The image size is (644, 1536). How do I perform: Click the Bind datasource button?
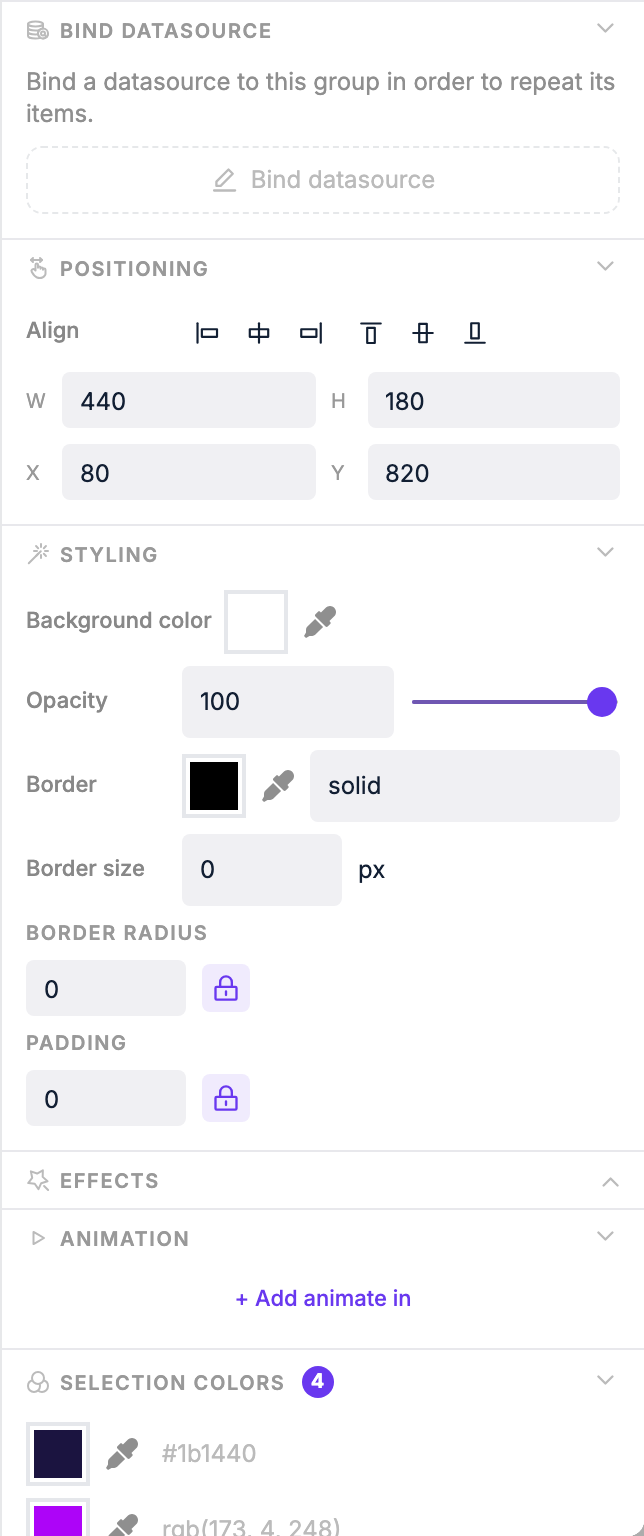tap(322, 179)
